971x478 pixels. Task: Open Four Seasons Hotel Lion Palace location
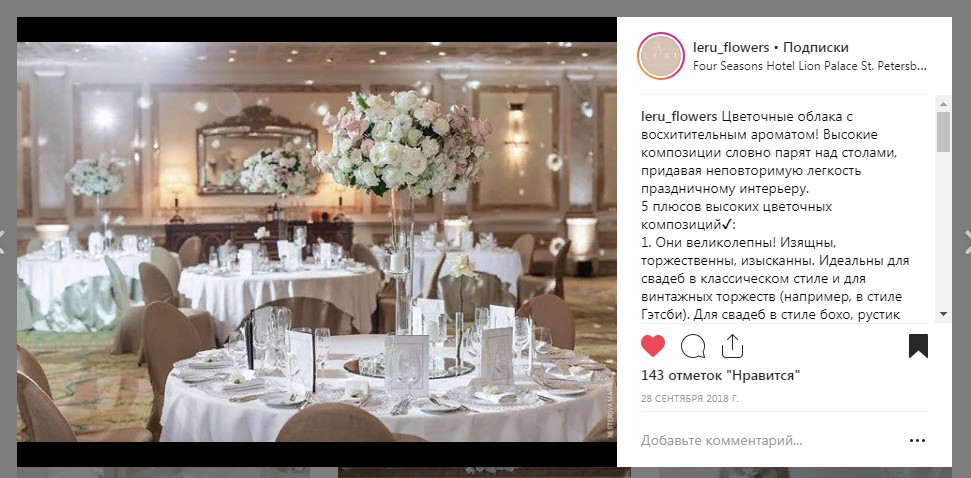(809, 66)
